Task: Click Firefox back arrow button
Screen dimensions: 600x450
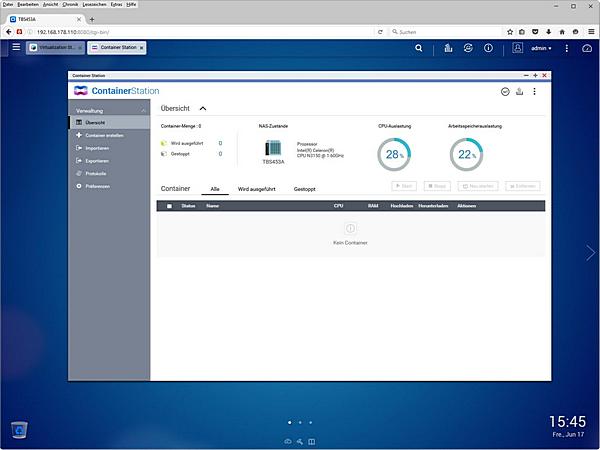Action: point(8,32)
